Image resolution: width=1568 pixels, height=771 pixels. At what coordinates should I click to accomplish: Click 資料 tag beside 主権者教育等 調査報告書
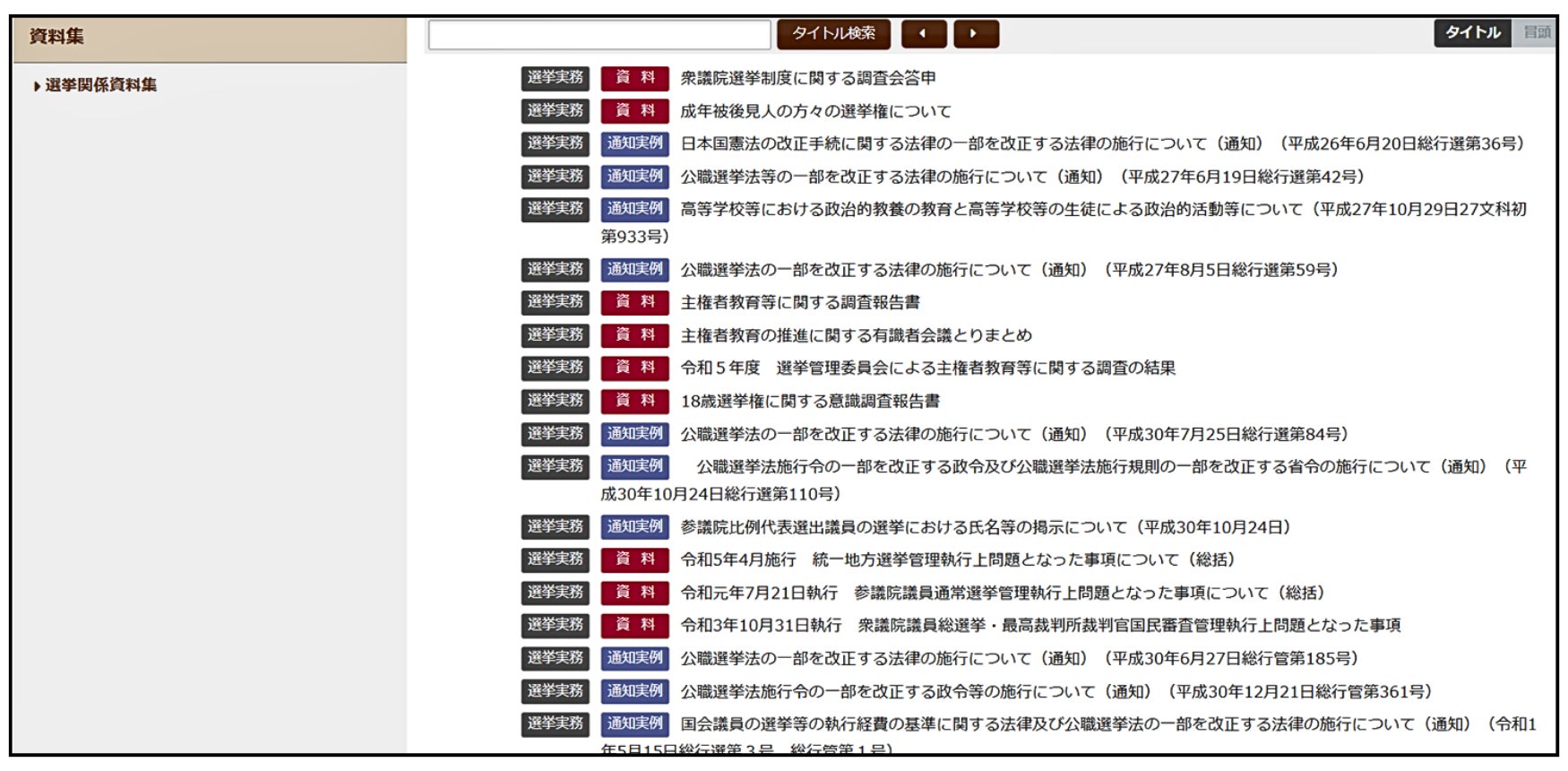point(634,303)
